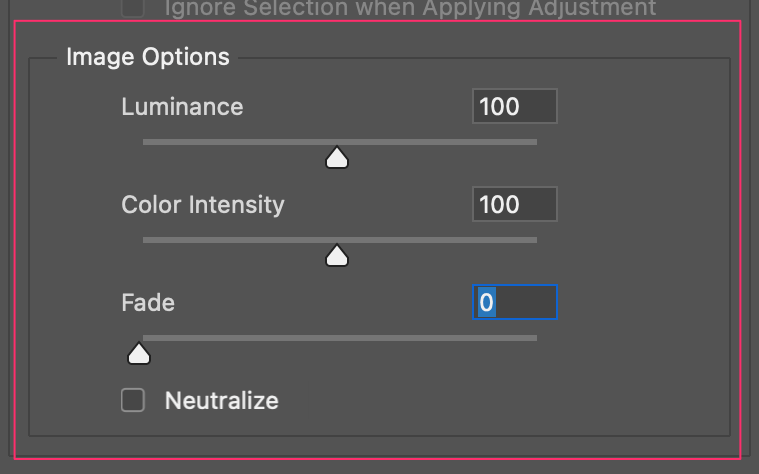
Task: Click the Fade label text
Action: point(148,302)
